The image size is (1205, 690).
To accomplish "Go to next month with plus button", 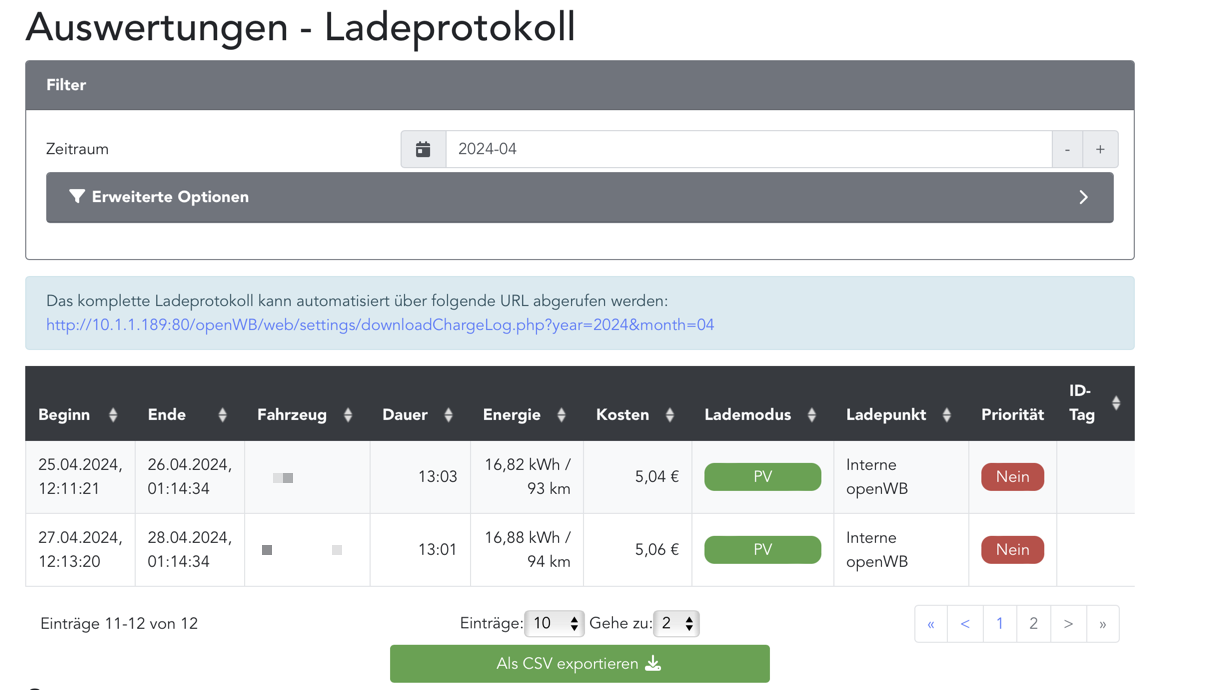I will (1100, 149).
